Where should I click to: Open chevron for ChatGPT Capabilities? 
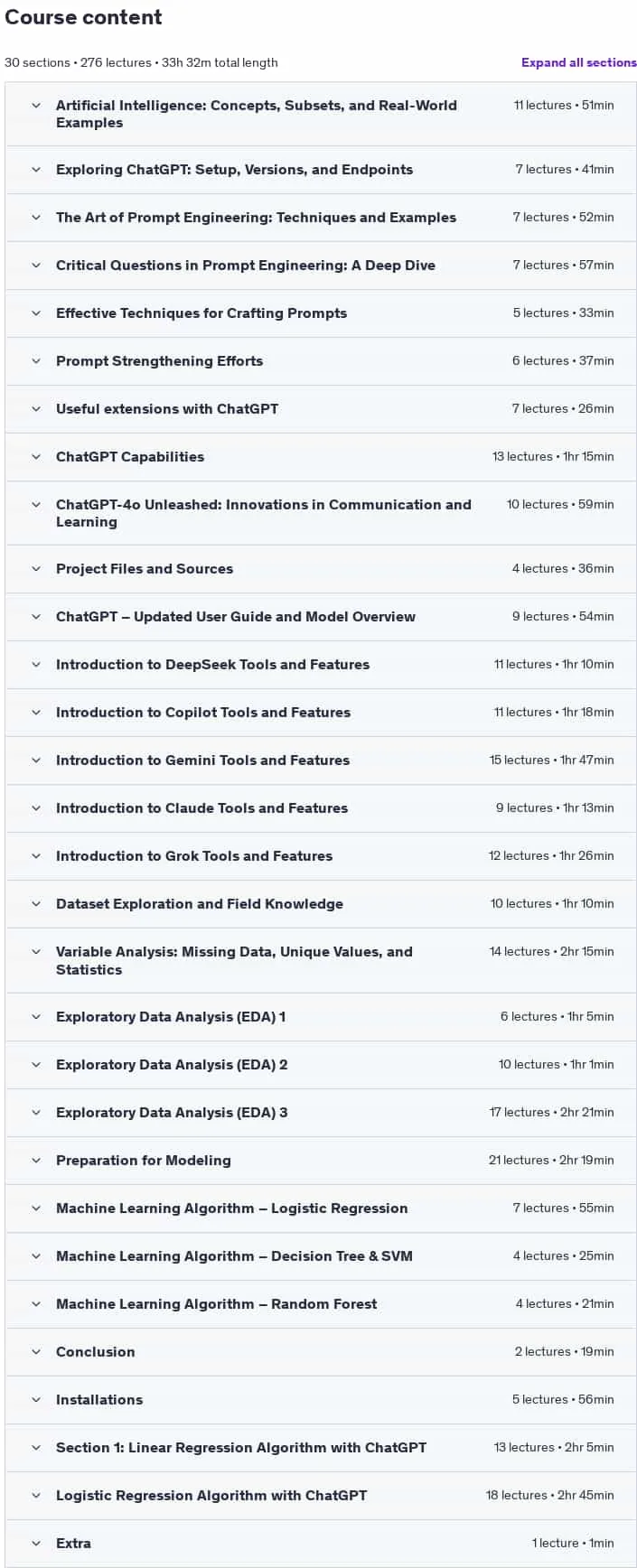(36, 457)
